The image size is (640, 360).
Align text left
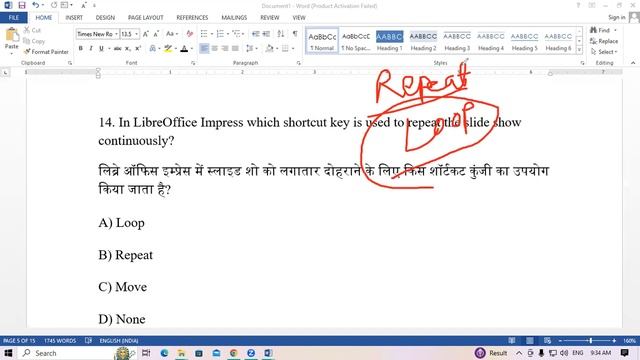tap(204, 49)
